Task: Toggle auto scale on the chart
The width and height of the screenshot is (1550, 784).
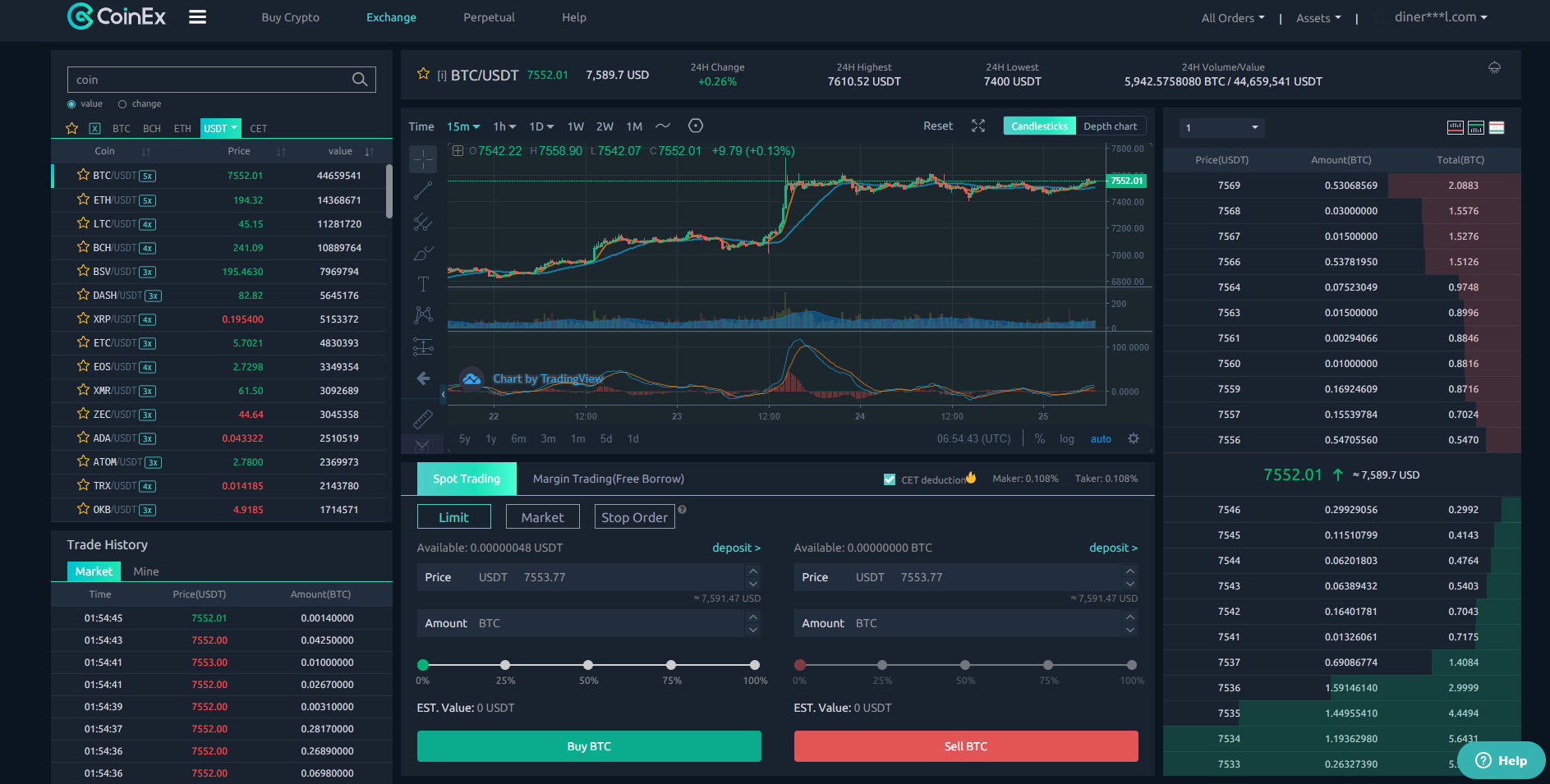Action: pyautogui.click(x=1101, y=438)
